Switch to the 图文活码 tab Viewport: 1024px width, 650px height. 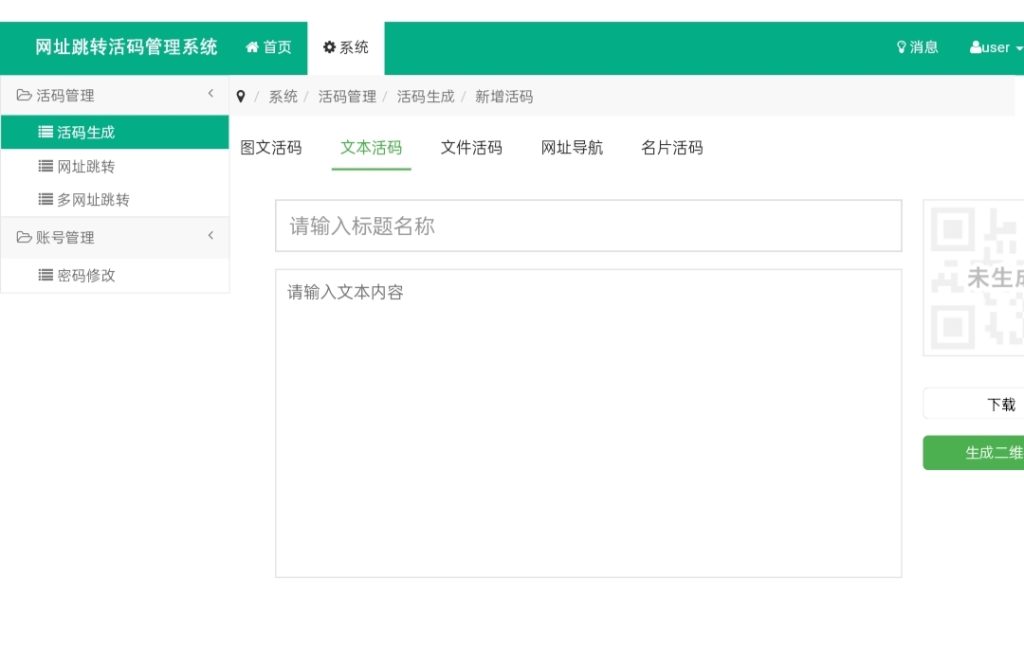(270, 148)
